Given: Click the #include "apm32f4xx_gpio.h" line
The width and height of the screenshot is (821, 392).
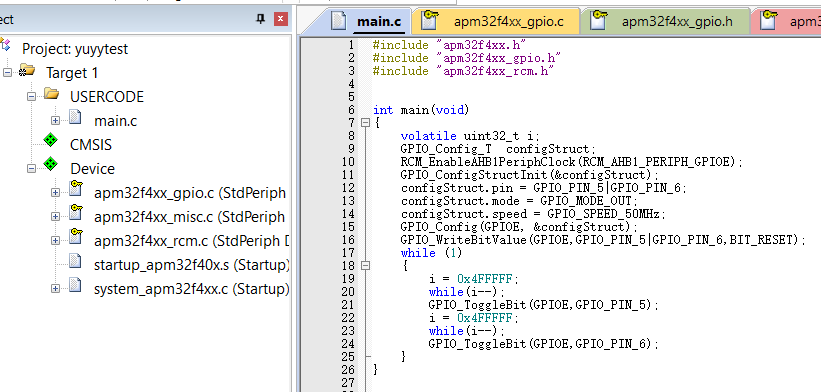Looking at the screenshot, I should 467,58.
